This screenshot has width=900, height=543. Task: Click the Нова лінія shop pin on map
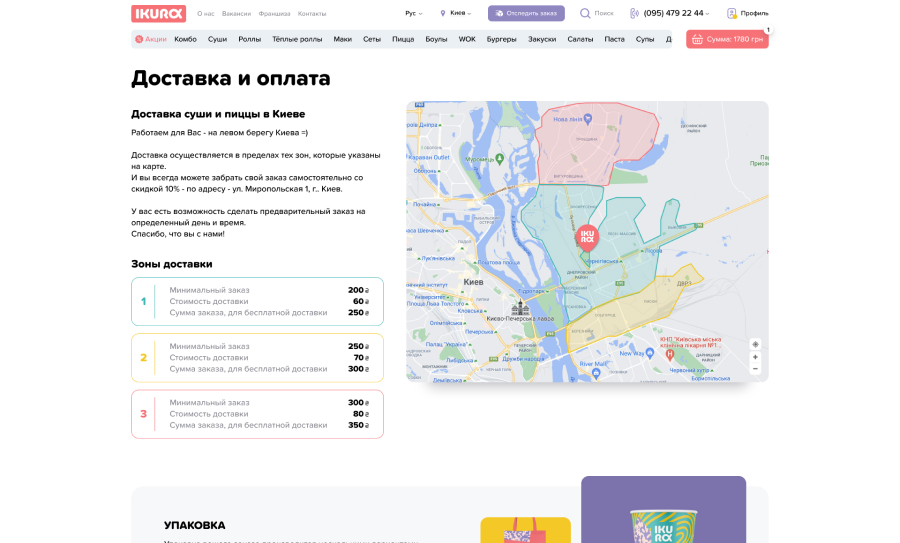pos(587,119)
